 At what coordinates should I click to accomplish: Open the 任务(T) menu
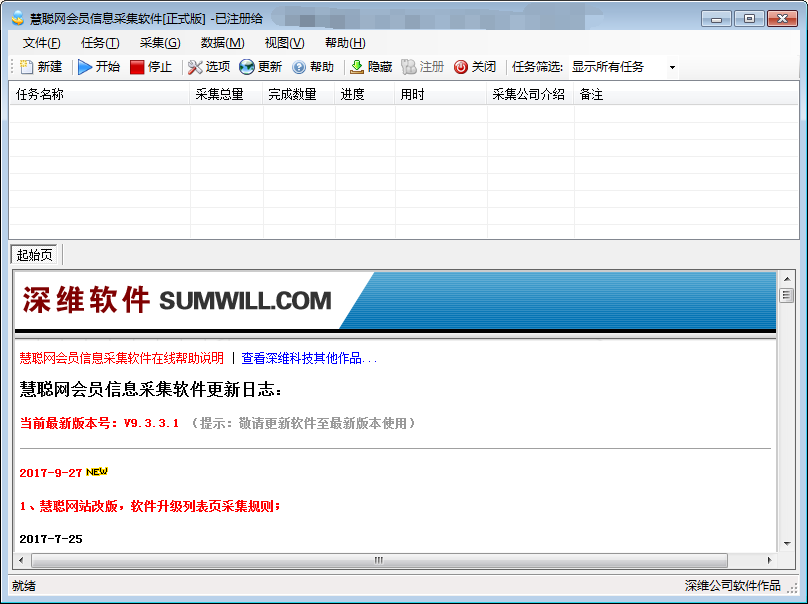coord(100,43)
